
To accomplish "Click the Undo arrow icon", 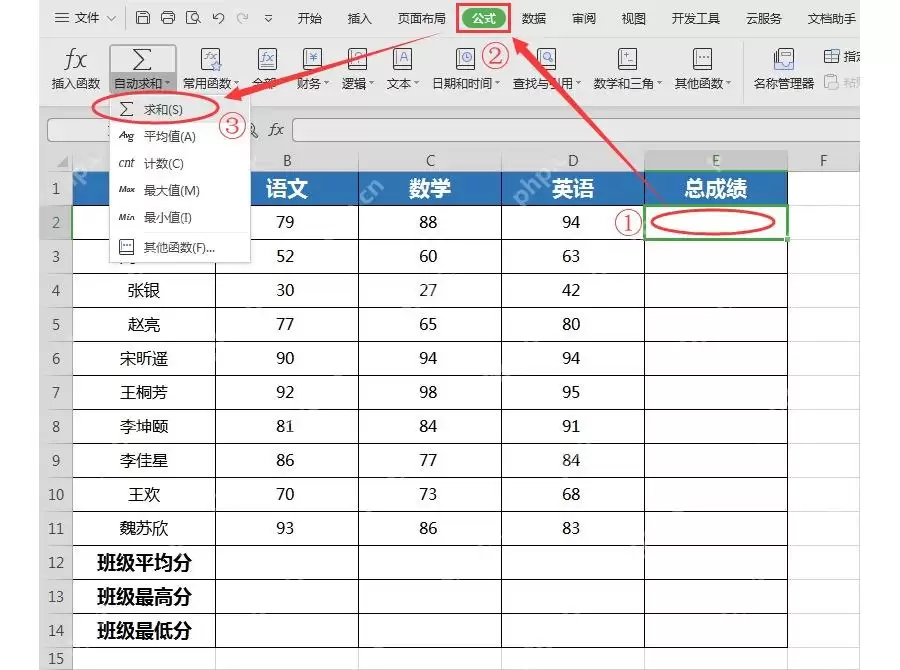I will [218, 18].
